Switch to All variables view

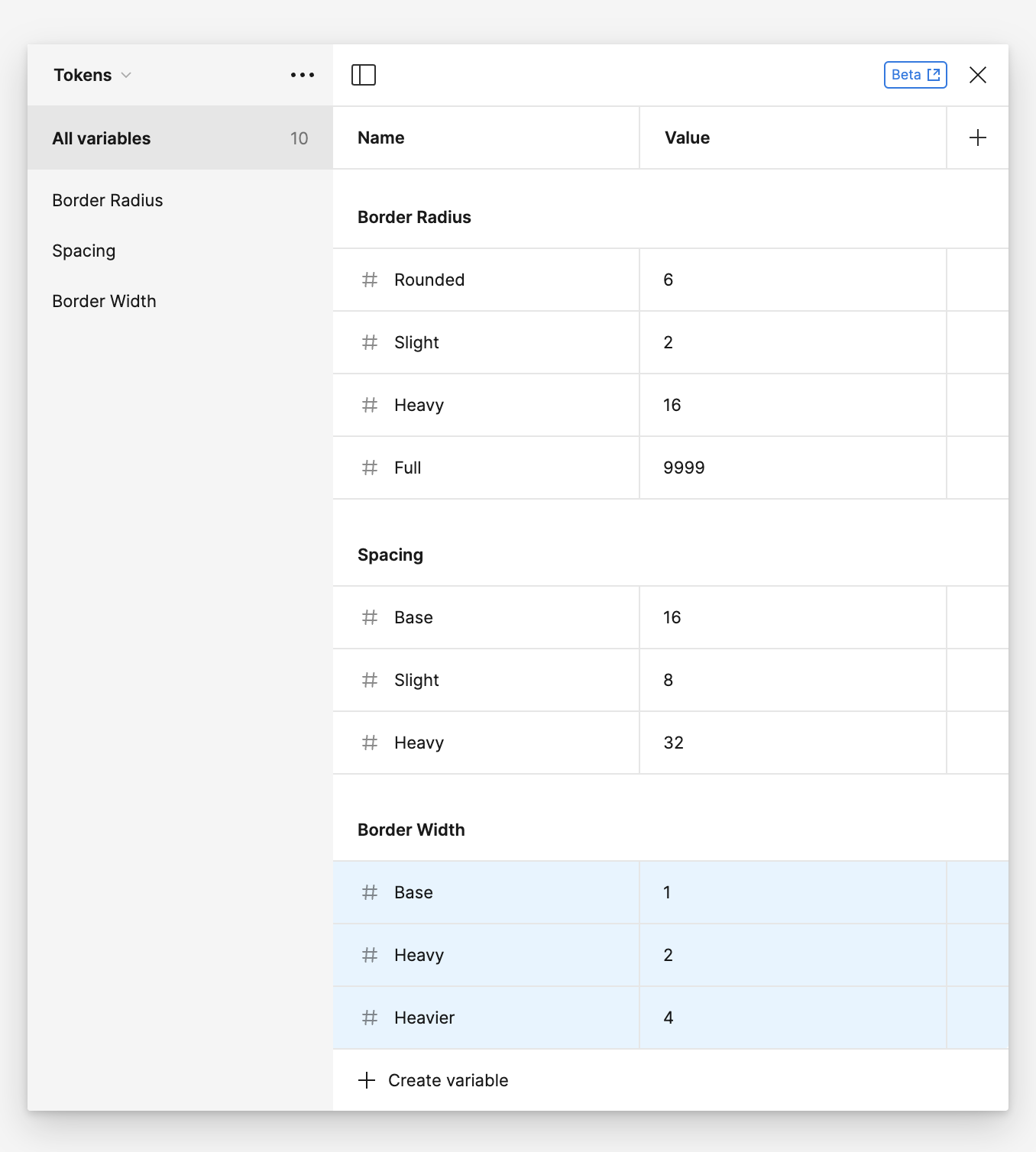tap(102, 138)
